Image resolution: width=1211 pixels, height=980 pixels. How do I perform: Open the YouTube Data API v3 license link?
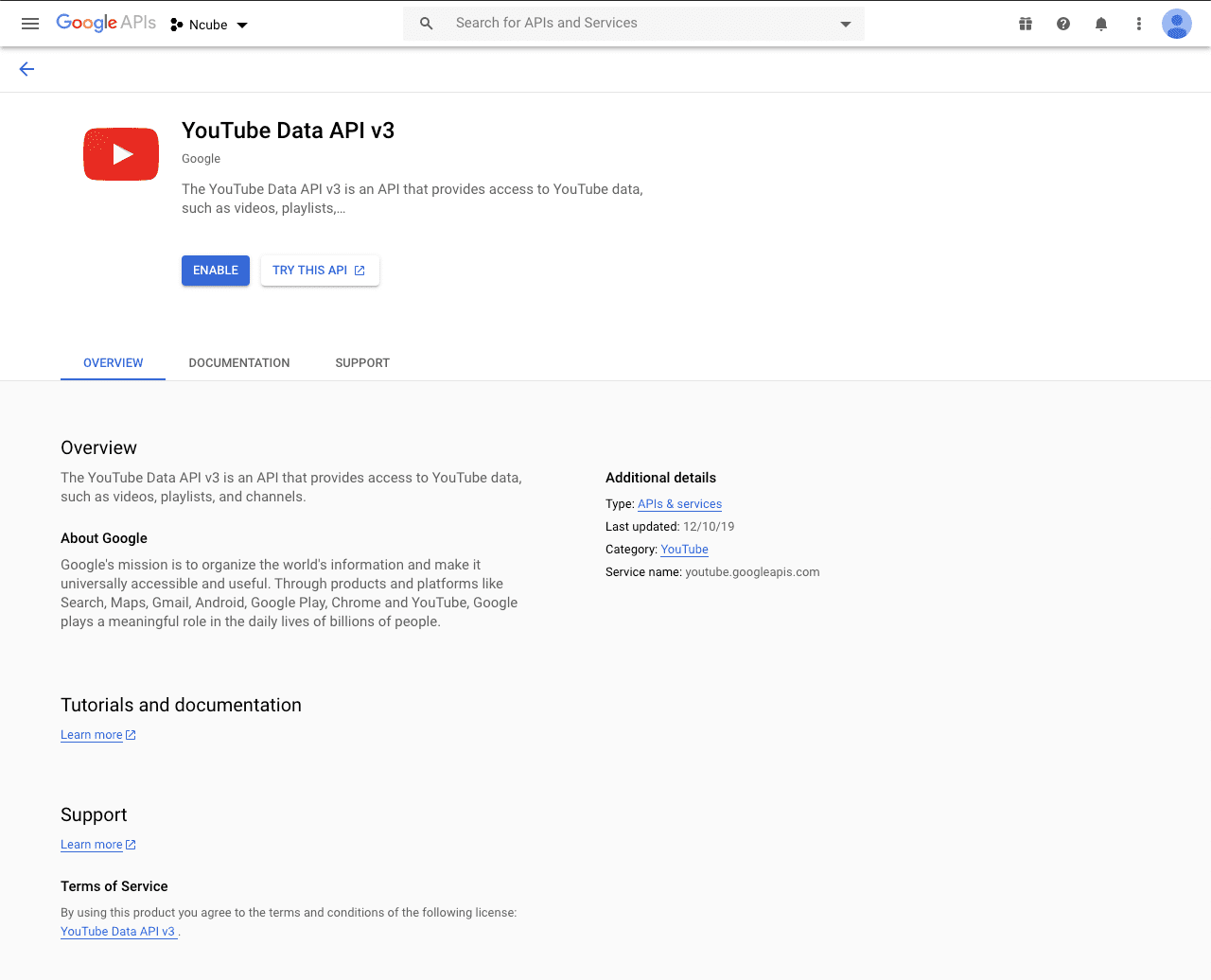[117, 932]
